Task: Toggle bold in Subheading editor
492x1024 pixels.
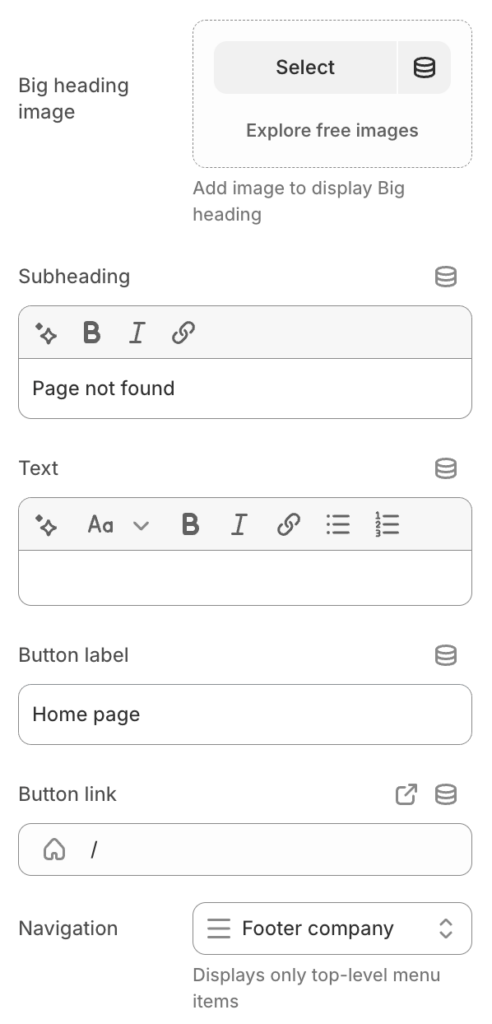Action: [x=92, y=333]
